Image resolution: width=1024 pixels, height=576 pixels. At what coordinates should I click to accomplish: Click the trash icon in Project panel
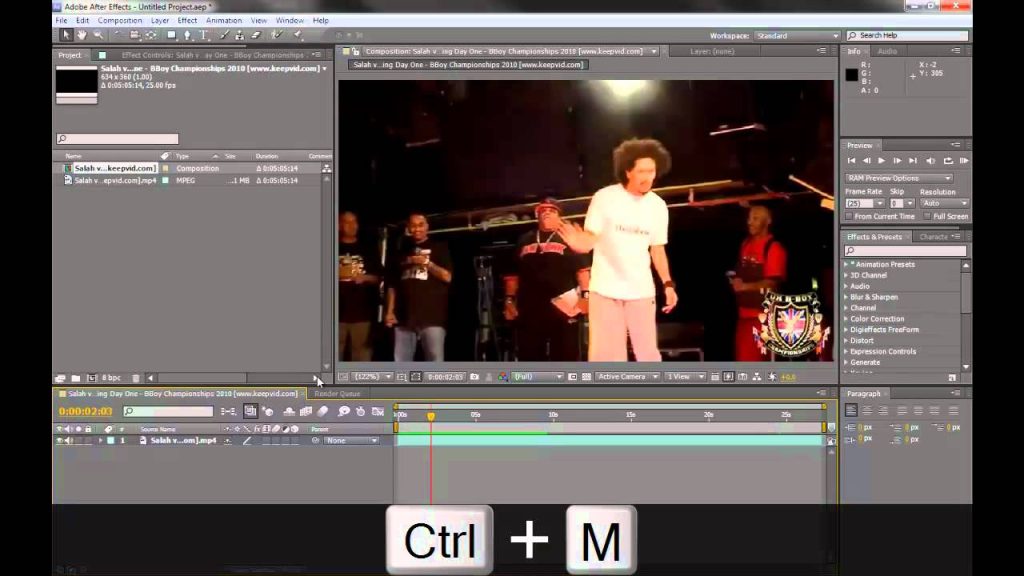point(136,378)
